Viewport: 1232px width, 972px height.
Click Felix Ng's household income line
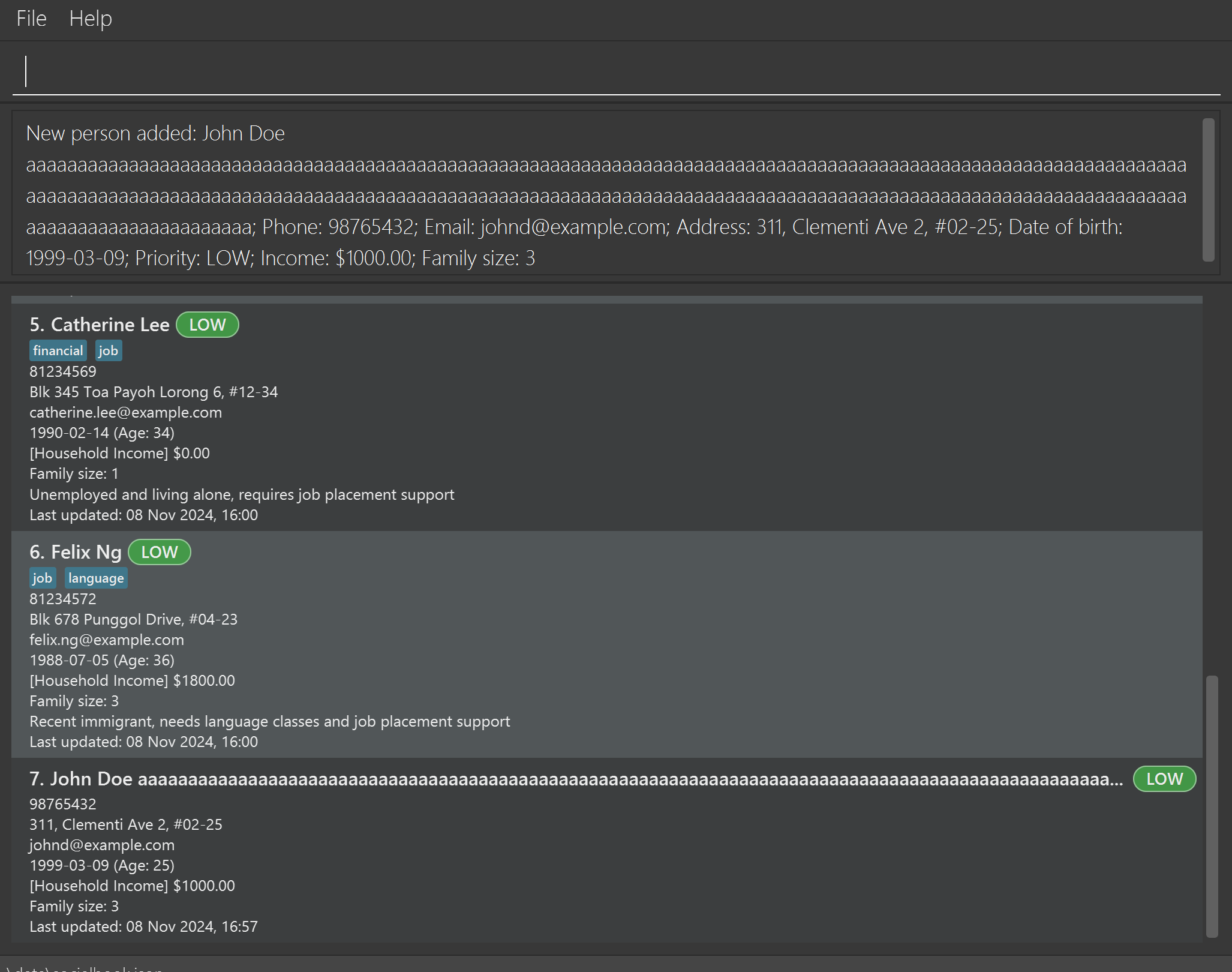[132, 681]
